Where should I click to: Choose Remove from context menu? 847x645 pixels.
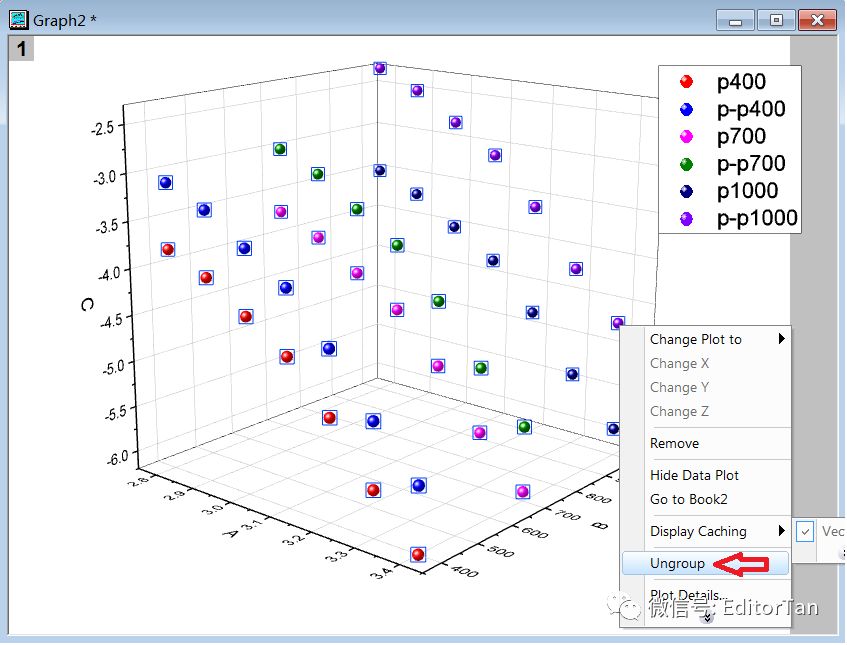705,444
